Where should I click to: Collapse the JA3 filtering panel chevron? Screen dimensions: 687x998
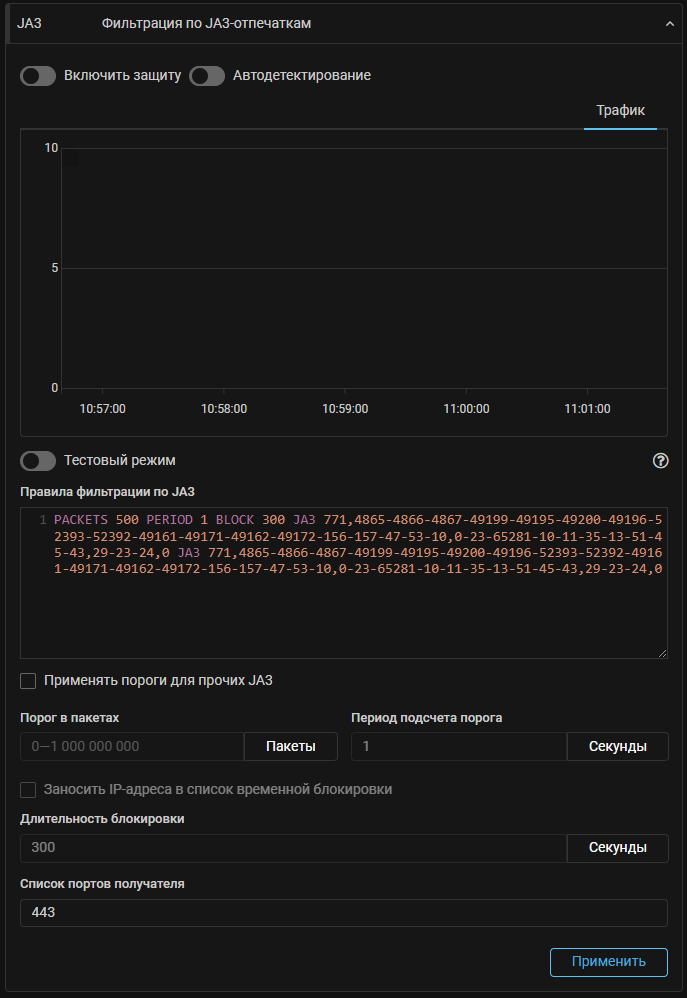669,24
